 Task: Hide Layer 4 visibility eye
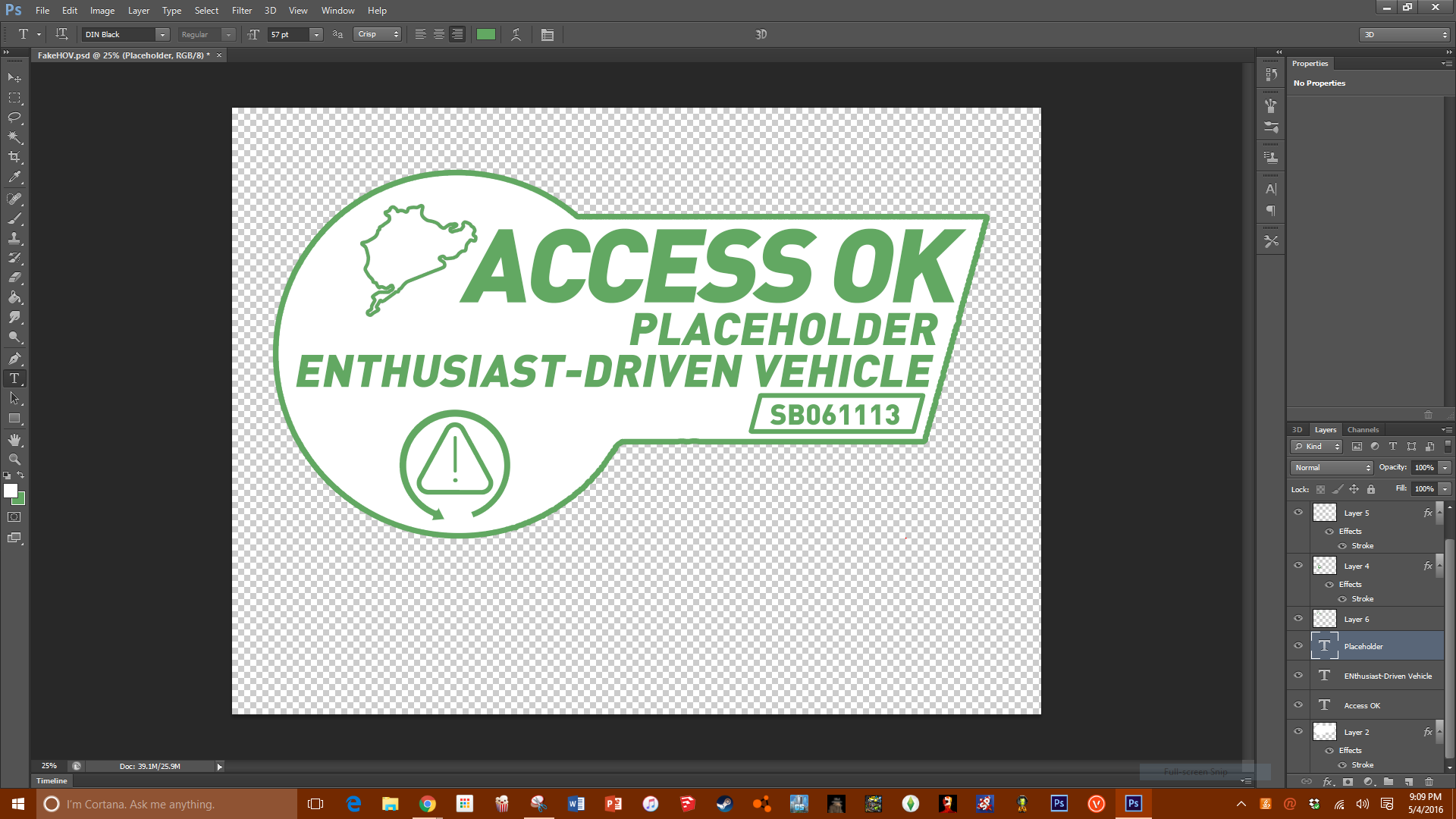tap(1298, 566)
